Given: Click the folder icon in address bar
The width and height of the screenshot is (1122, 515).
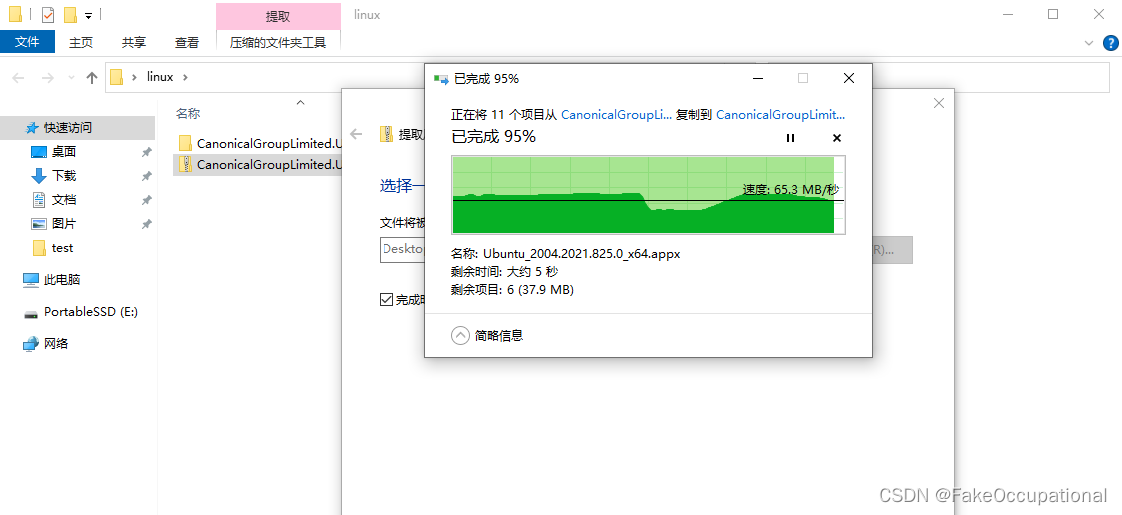Looking at the screenshot, I should (117, 77).
